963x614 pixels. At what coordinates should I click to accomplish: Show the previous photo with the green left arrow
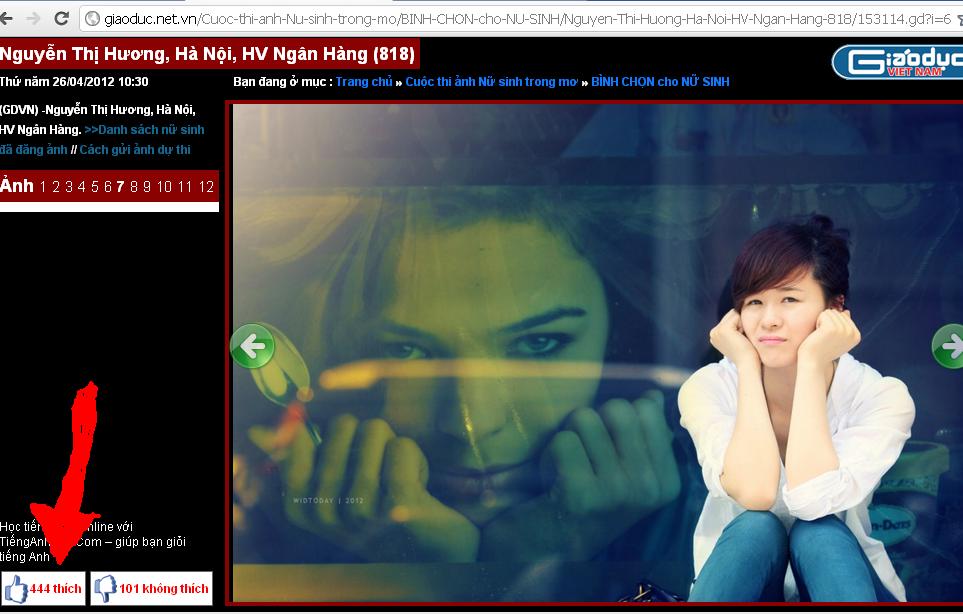tap(252, 346)
